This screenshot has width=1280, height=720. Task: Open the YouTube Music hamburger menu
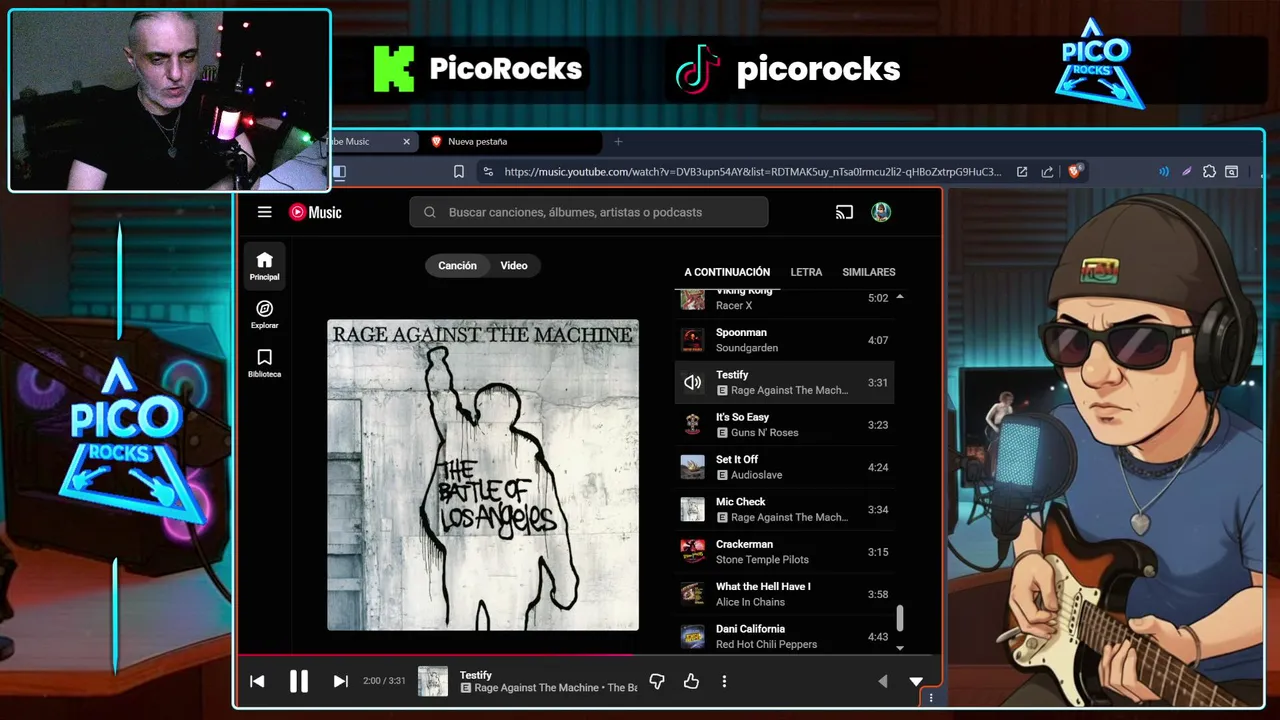(x=264, y=212)
